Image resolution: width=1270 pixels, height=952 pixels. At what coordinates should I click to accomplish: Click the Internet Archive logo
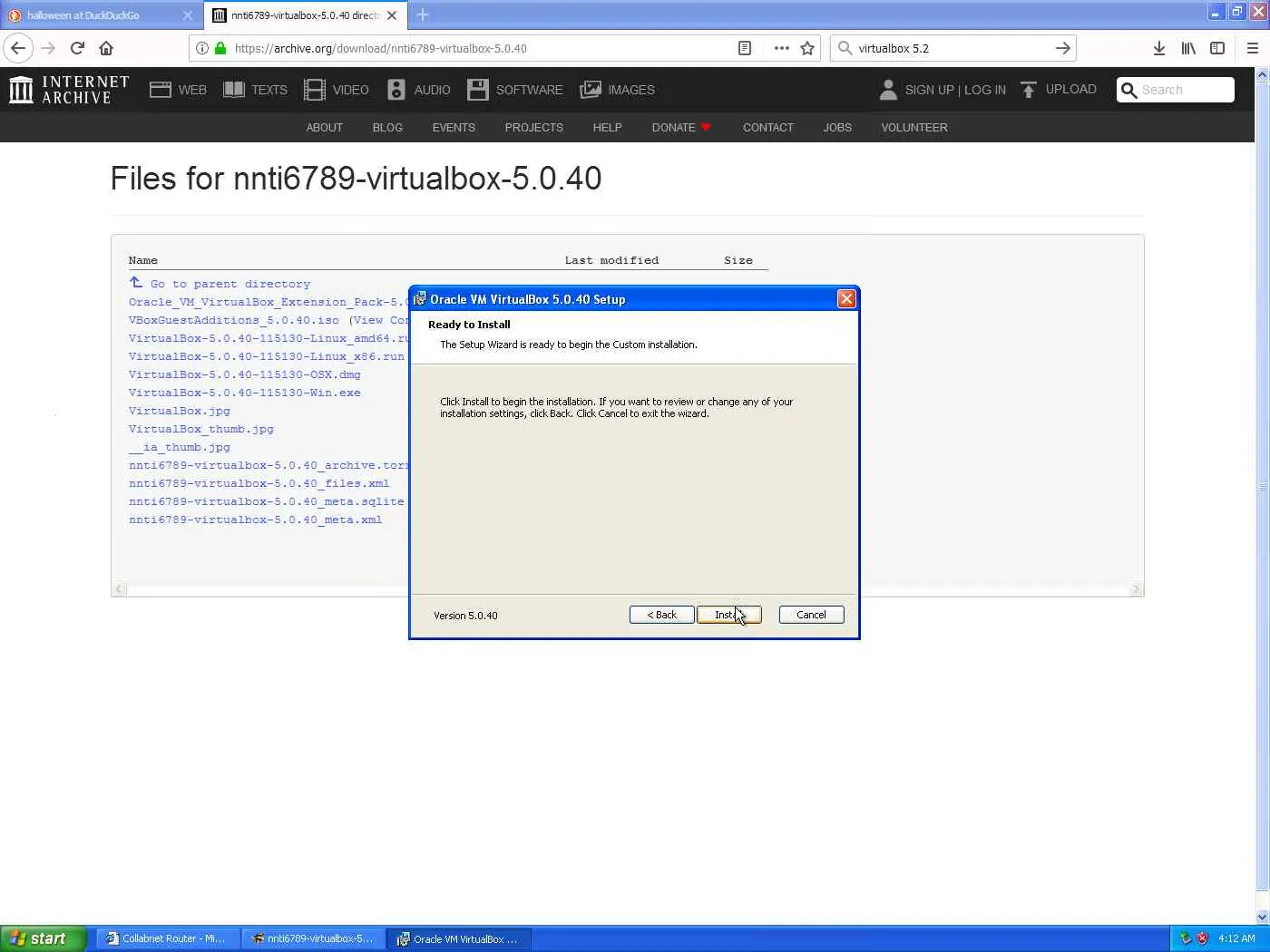point(69,90)
